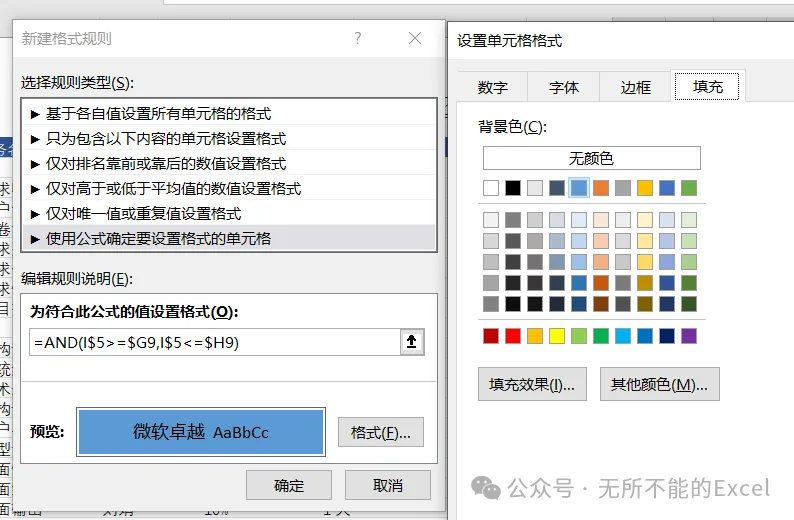Open 填充效果(I)... fill effects
The height and width of the screenshot is (520, 794).
pos(532,384)
